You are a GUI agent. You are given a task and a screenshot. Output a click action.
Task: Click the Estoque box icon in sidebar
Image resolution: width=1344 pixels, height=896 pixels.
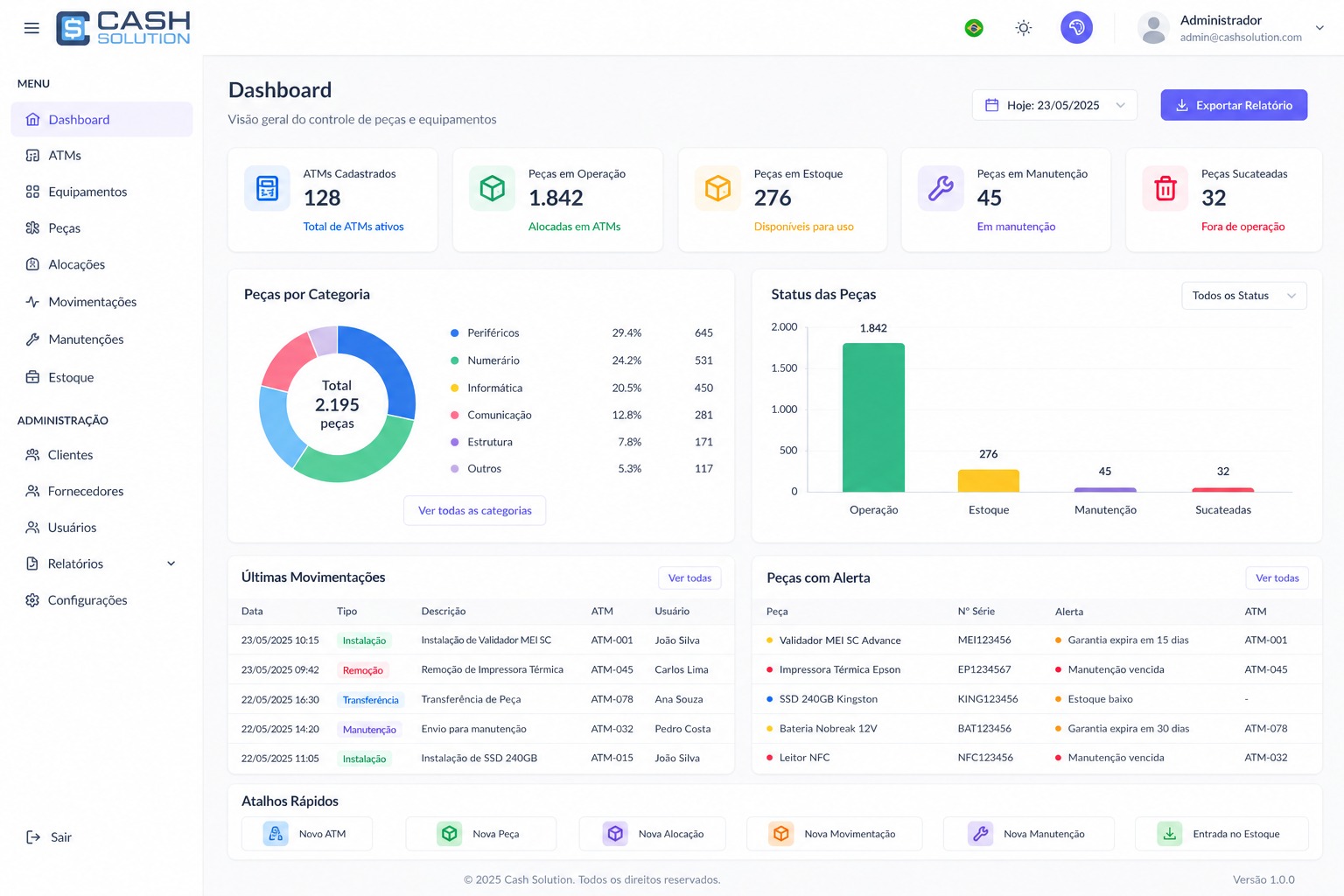(x=32, y=377)
